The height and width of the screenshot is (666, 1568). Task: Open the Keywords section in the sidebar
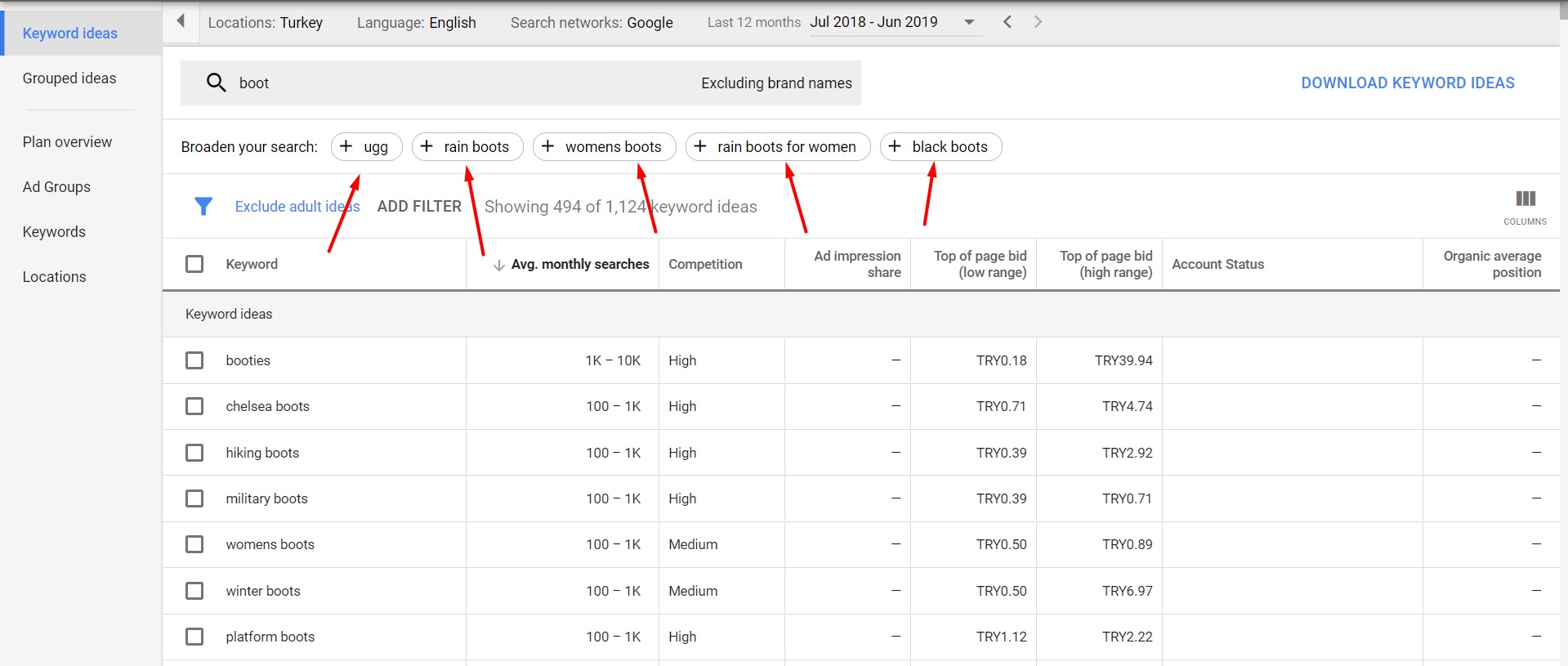click(54, 232)
